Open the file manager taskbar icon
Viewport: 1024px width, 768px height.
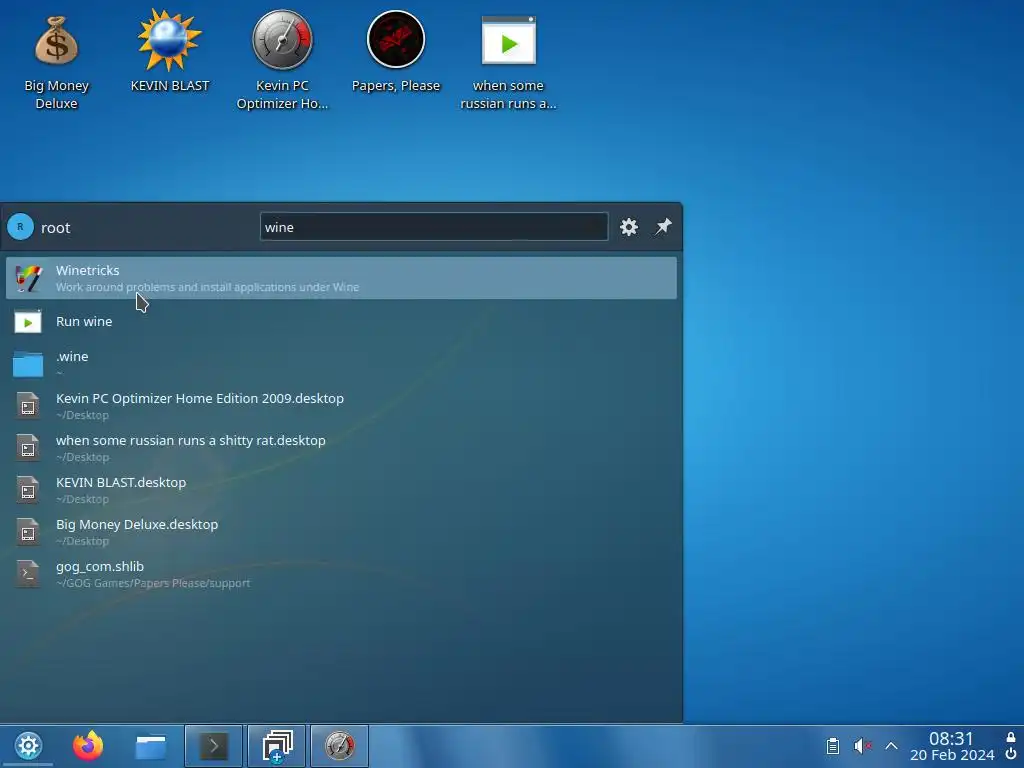(150, 746)
